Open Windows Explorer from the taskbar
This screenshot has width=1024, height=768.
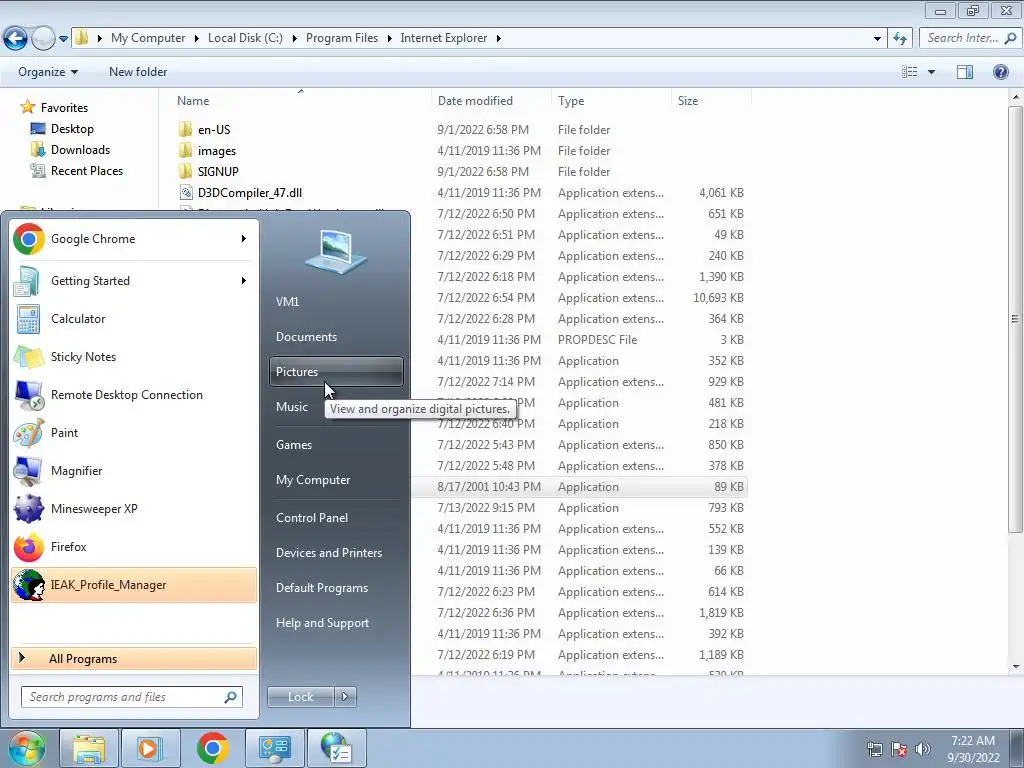[89, 748]
